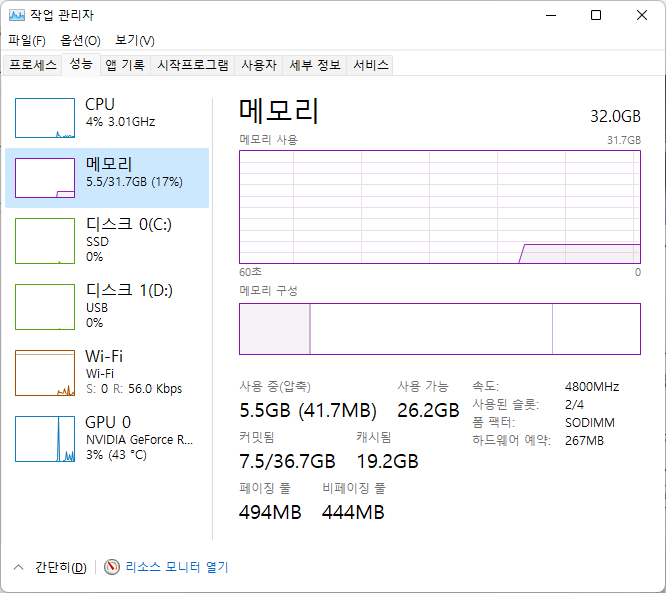
Task: Click the 메모리 구성 composition bar
Action: [439, 329]
